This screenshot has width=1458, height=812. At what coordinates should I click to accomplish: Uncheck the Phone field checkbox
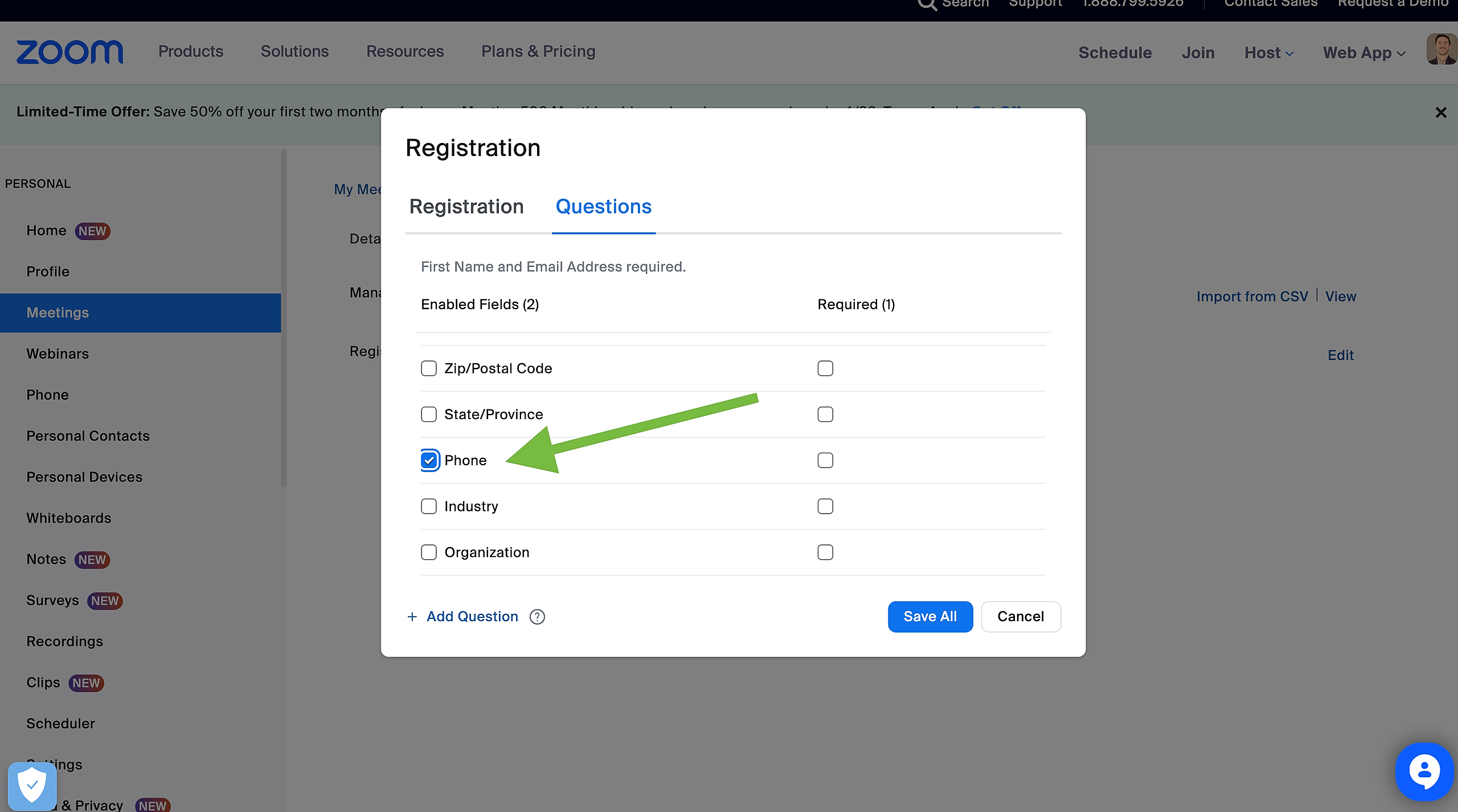coord(429,460)
